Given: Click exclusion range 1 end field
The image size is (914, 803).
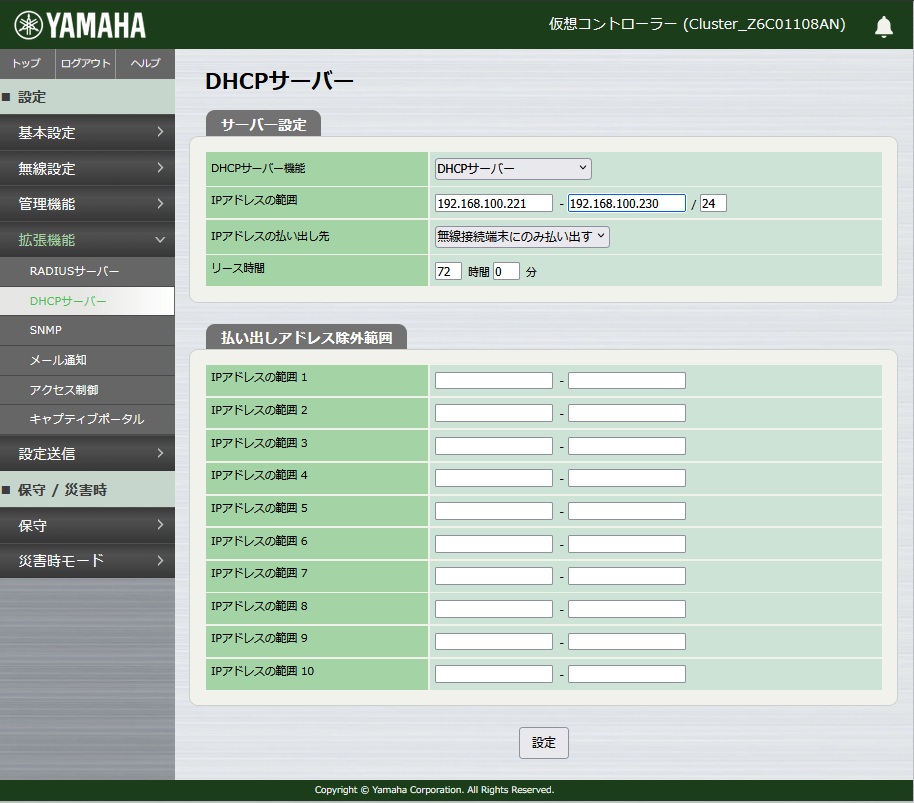Looking at the screenshot, I should [627, 381].
